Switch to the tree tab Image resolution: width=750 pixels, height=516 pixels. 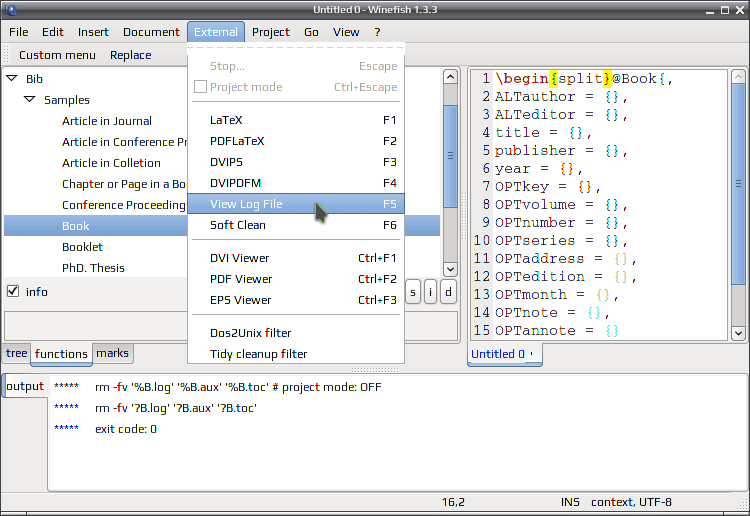coord(16,353)
